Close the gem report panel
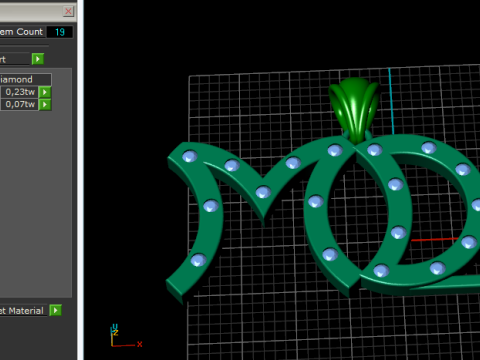 tap(68, 11)
